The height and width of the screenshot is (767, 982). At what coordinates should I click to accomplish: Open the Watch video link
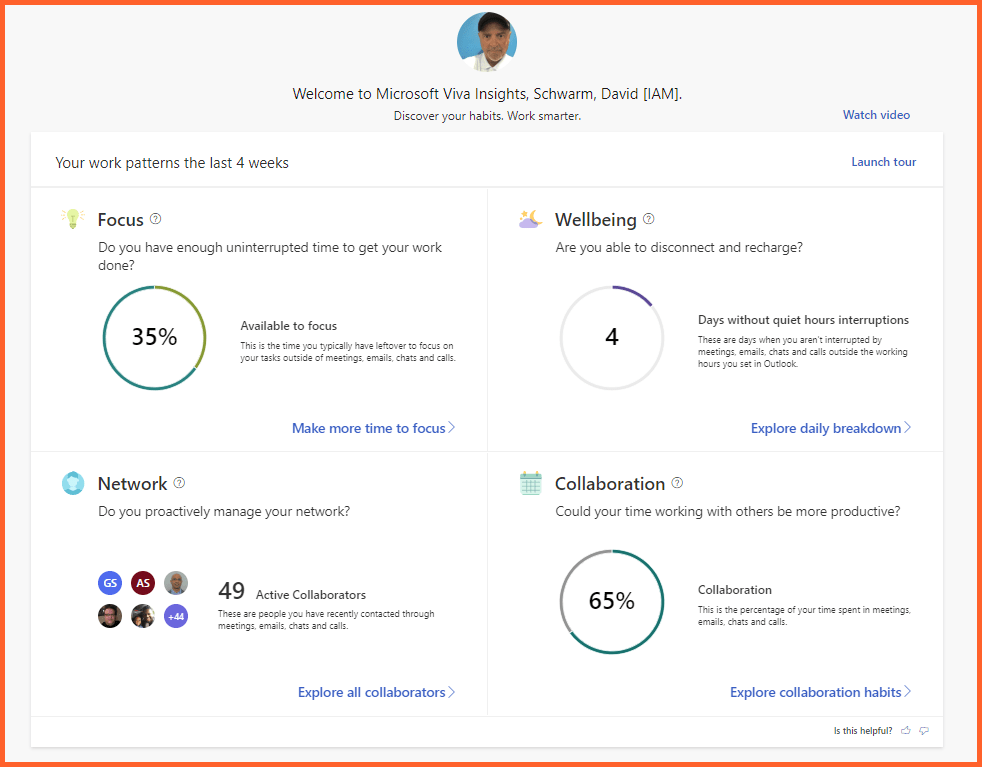(x=876, y=115)
